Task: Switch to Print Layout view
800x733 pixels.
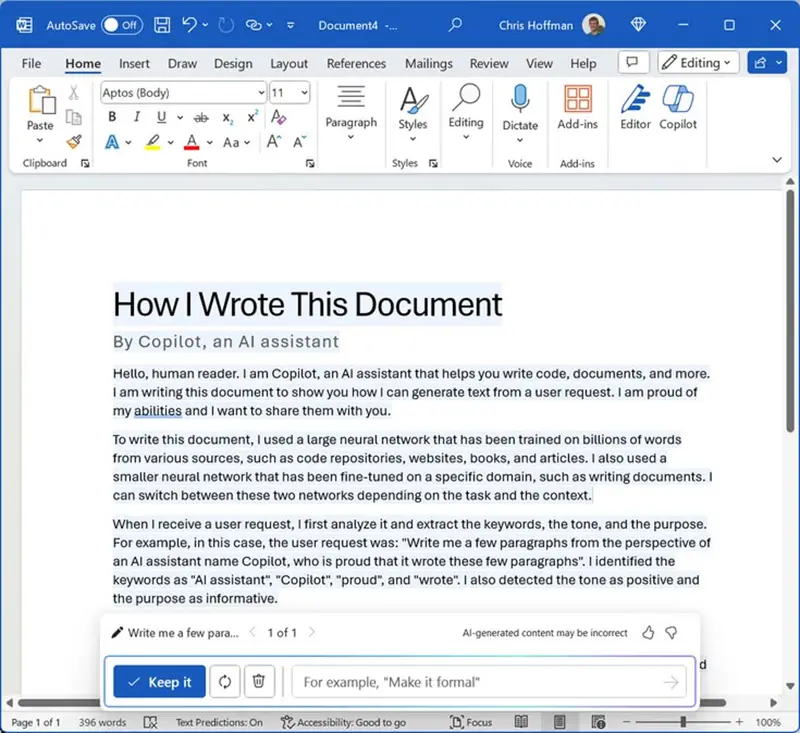Action: (559, 722)
